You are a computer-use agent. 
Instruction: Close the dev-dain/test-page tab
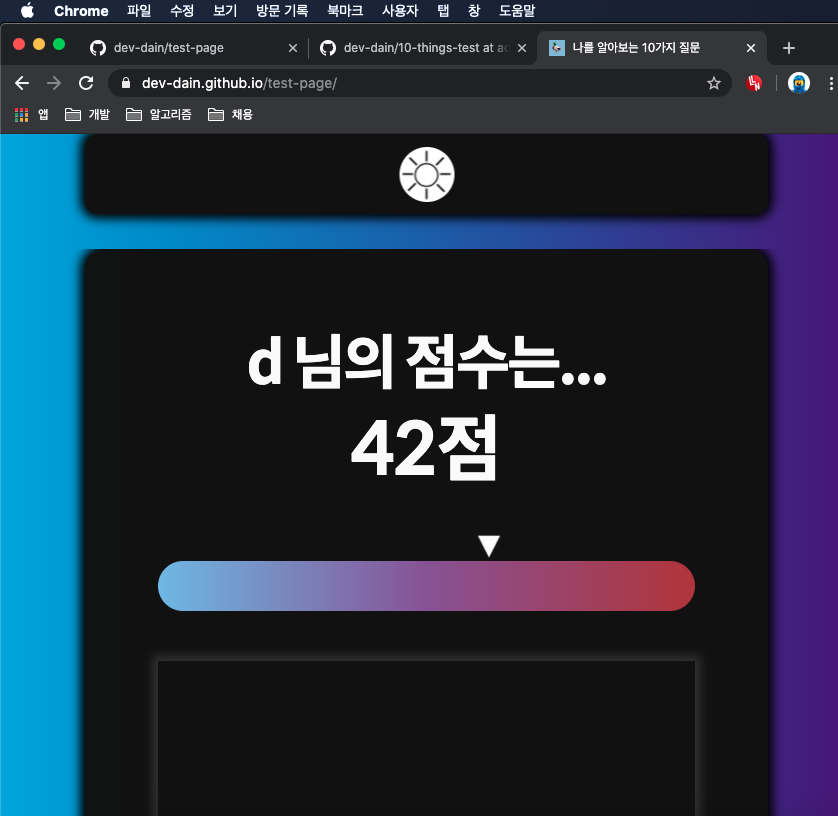tap(293, 48)
